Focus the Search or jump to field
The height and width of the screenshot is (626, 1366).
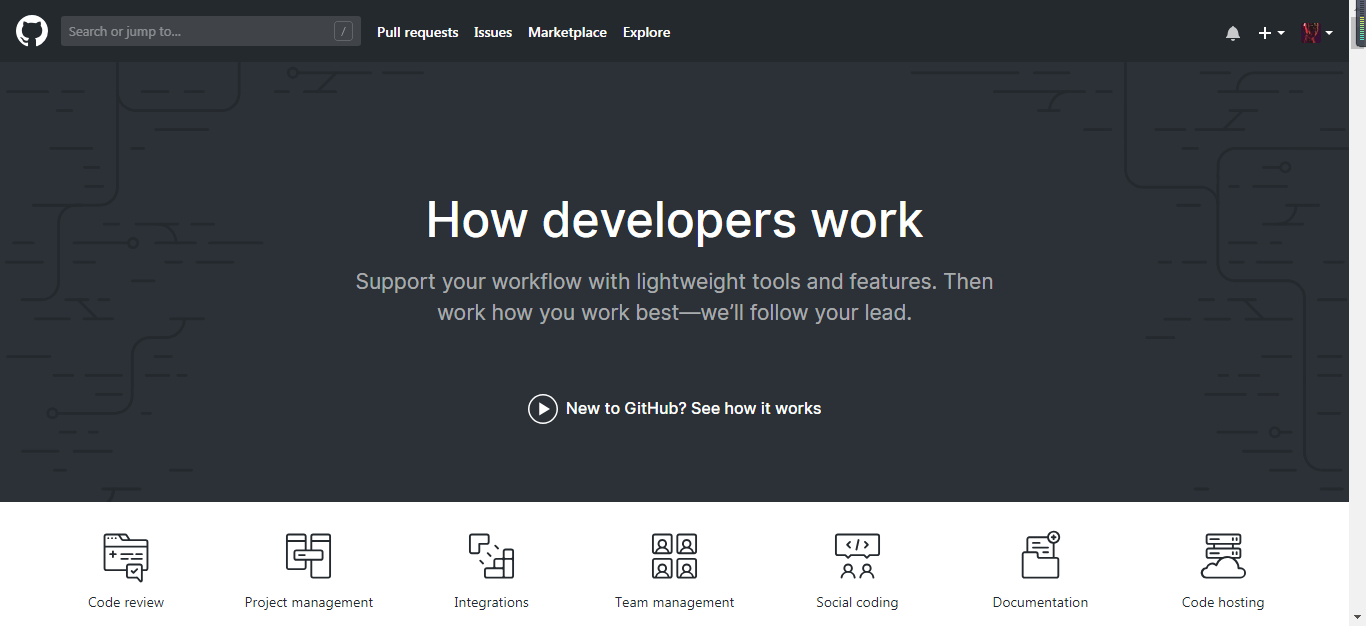pyautogui.click(x=211, y=32)
